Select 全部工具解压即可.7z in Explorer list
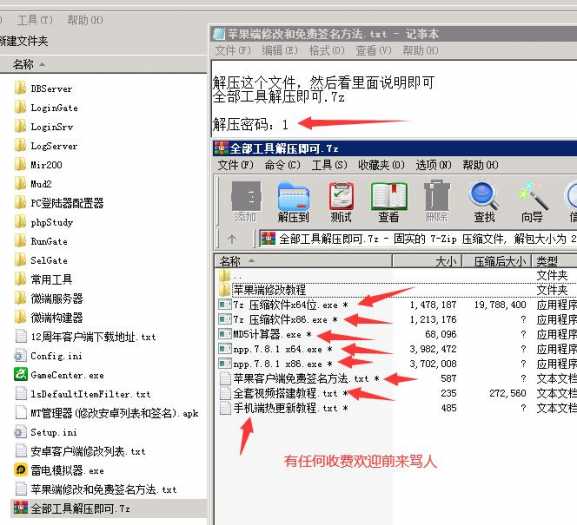Screen dimensions: 577x525 (x=72, y=509)
